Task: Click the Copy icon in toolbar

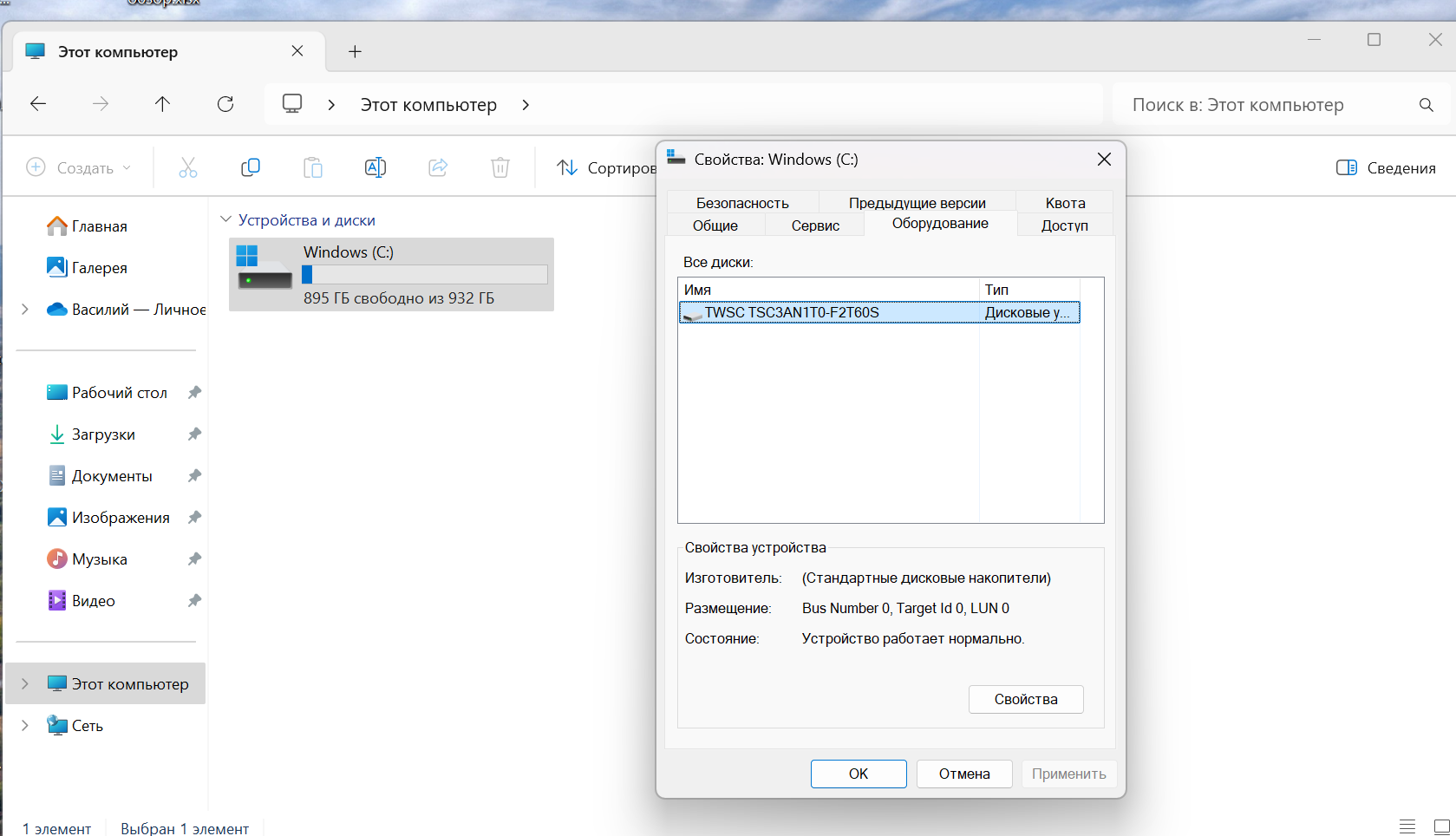Action: pos(251,167)
